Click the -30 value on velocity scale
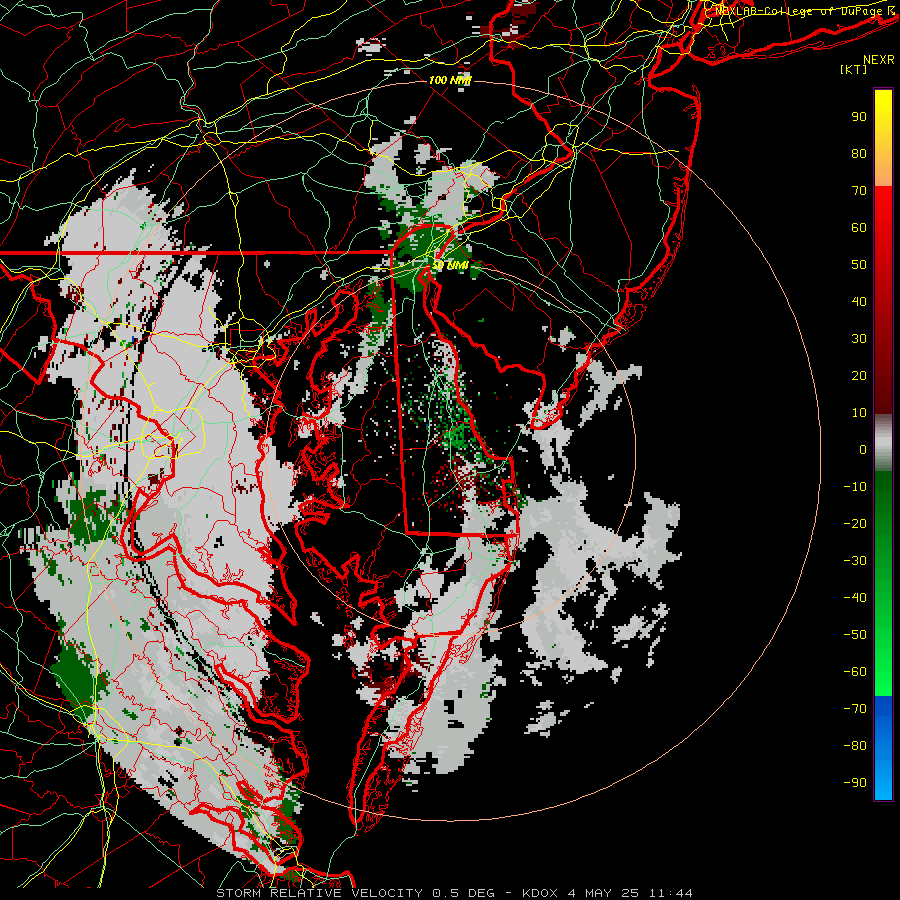This screenshot has width=900, height=900. coord(855,561)
